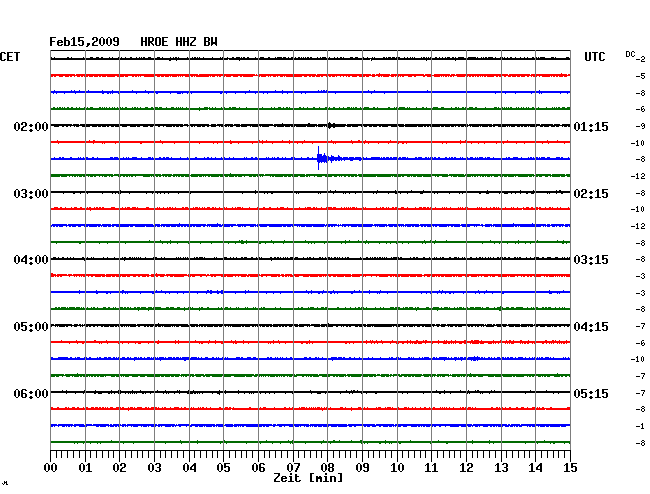This screenshot has height=494, width=650.
Task: Click minute tick label 05
Action: [223, 467]
